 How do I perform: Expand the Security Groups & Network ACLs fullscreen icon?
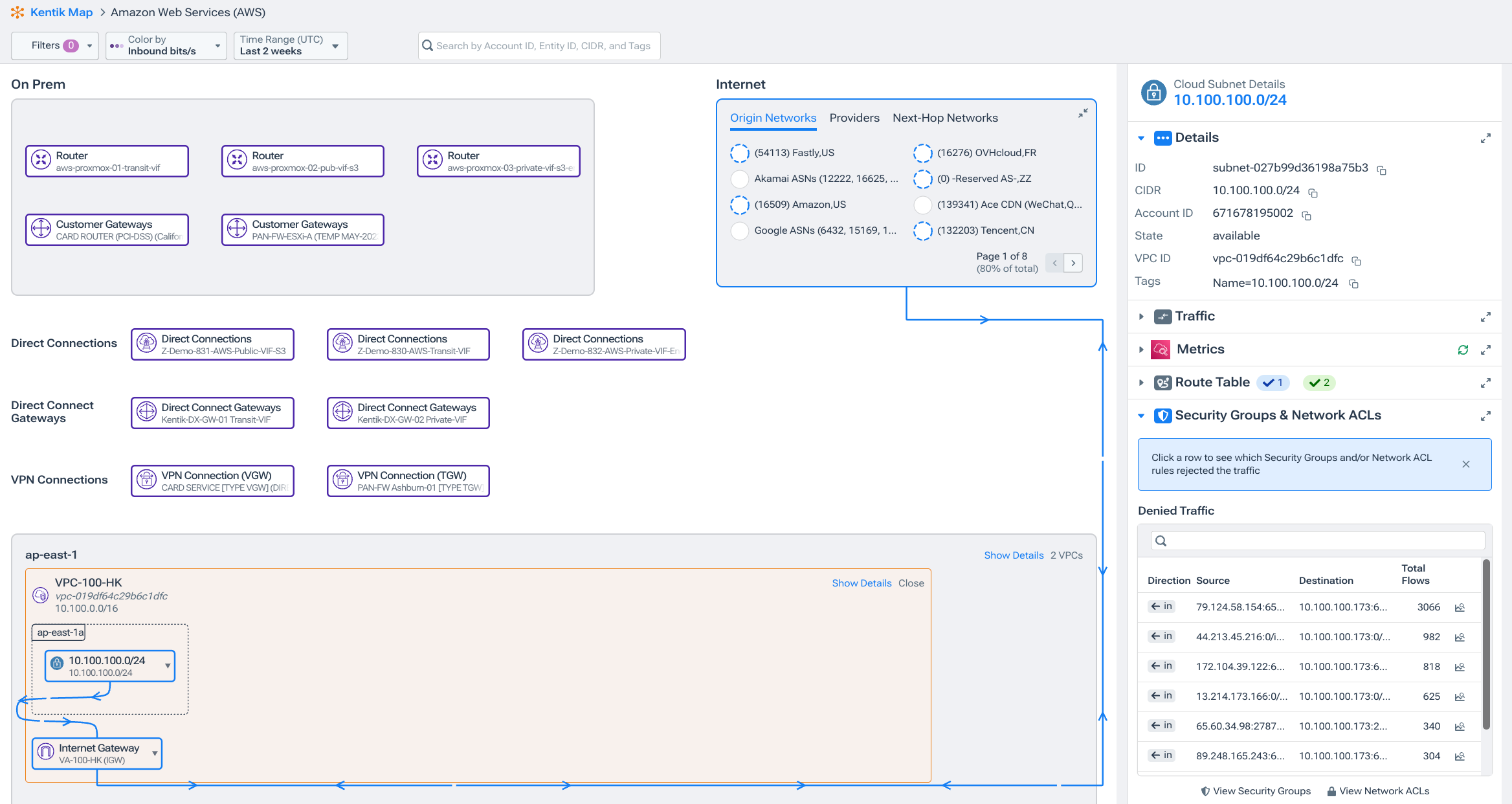[x=1486, y=416]
